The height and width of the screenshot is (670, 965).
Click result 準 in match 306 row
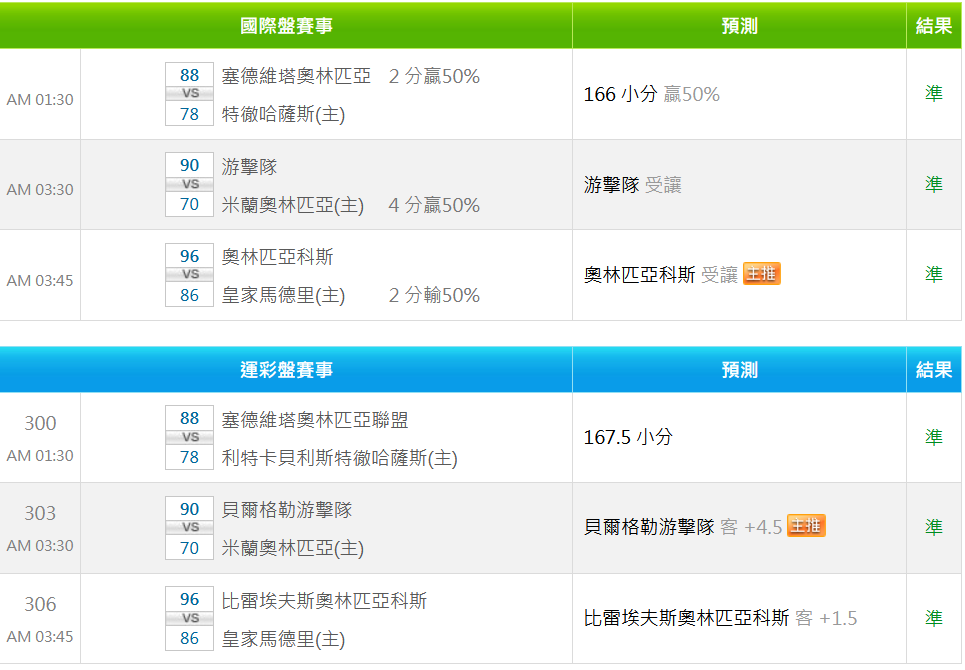click(x=934, y=618)
